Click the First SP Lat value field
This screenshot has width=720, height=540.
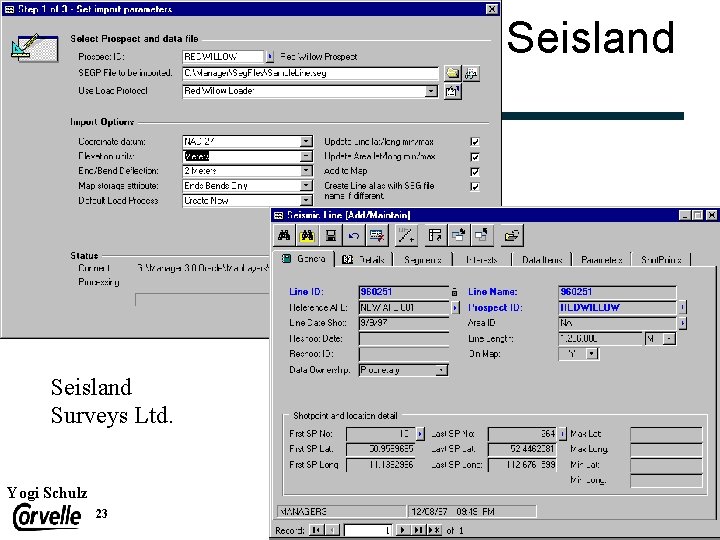pyautogui.click(x=380, y=449)
